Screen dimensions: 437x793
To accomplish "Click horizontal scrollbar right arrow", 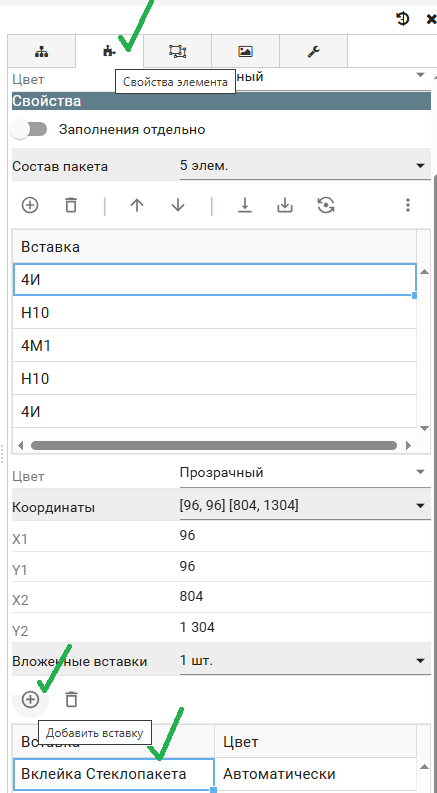I will pos(409,446).
